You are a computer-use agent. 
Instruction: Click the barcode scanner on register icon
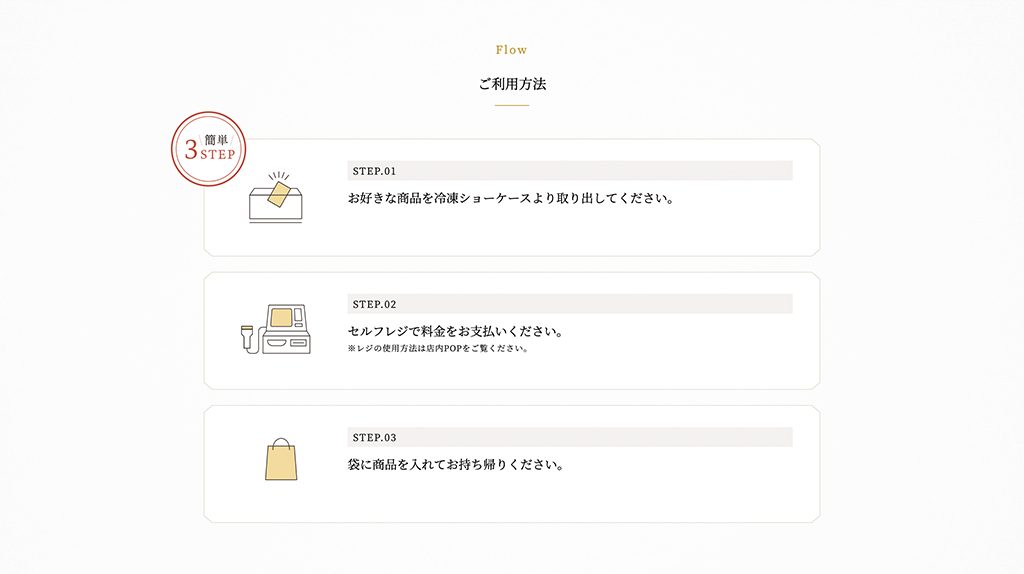point(248,338)
